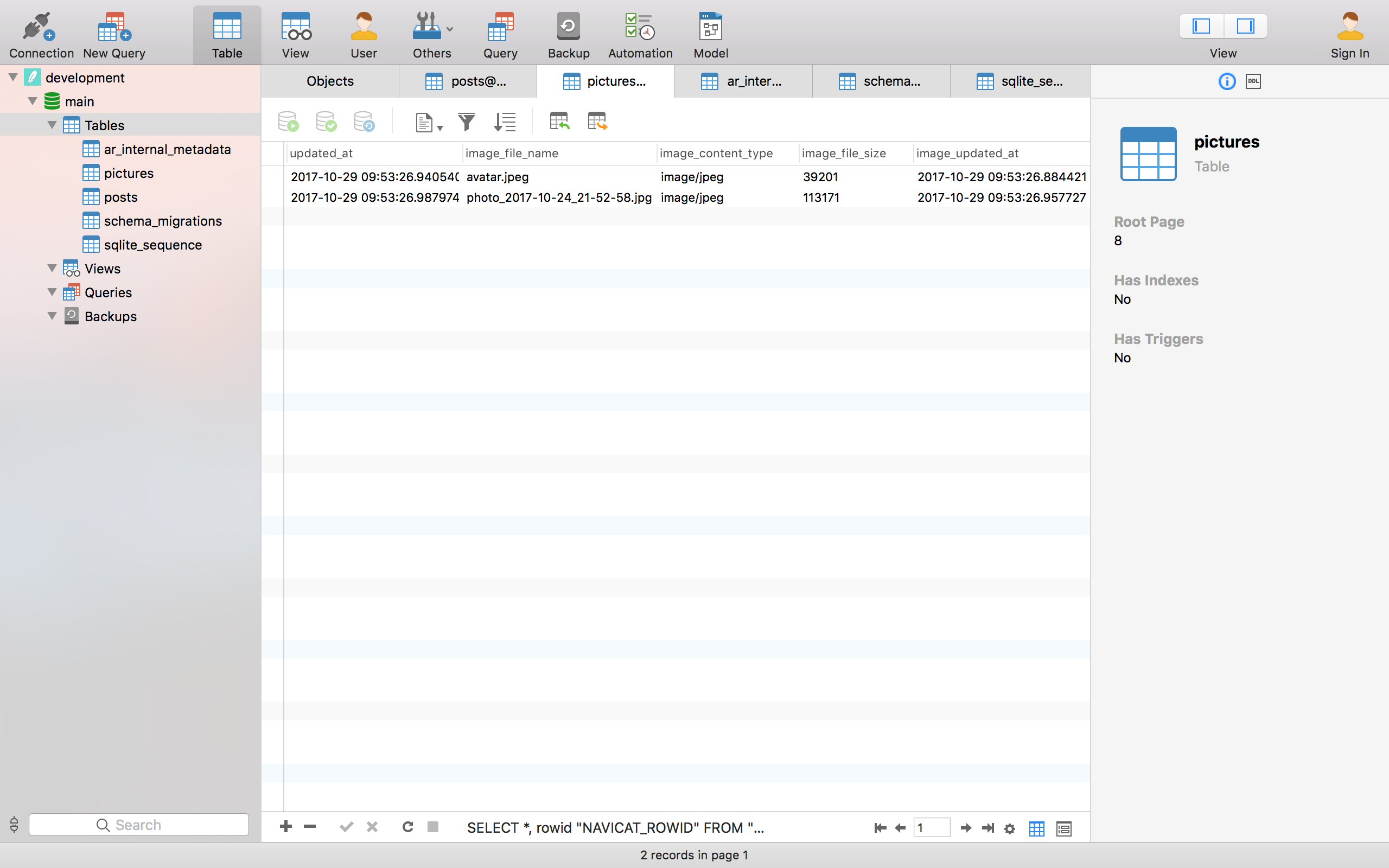Expand the Queries tree node

point(52,292)
